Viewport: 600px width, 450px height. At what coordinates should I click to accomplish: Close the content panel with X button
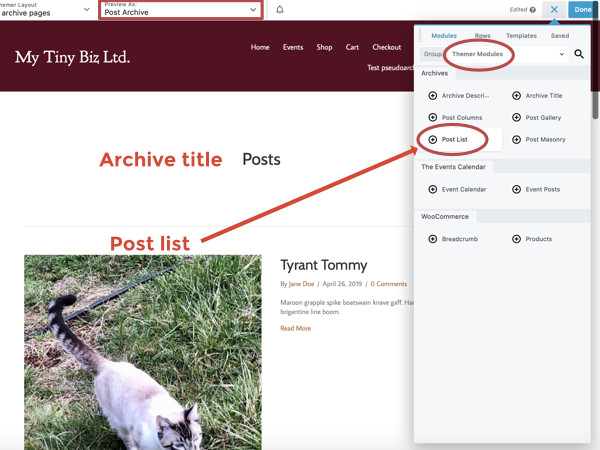555,10
